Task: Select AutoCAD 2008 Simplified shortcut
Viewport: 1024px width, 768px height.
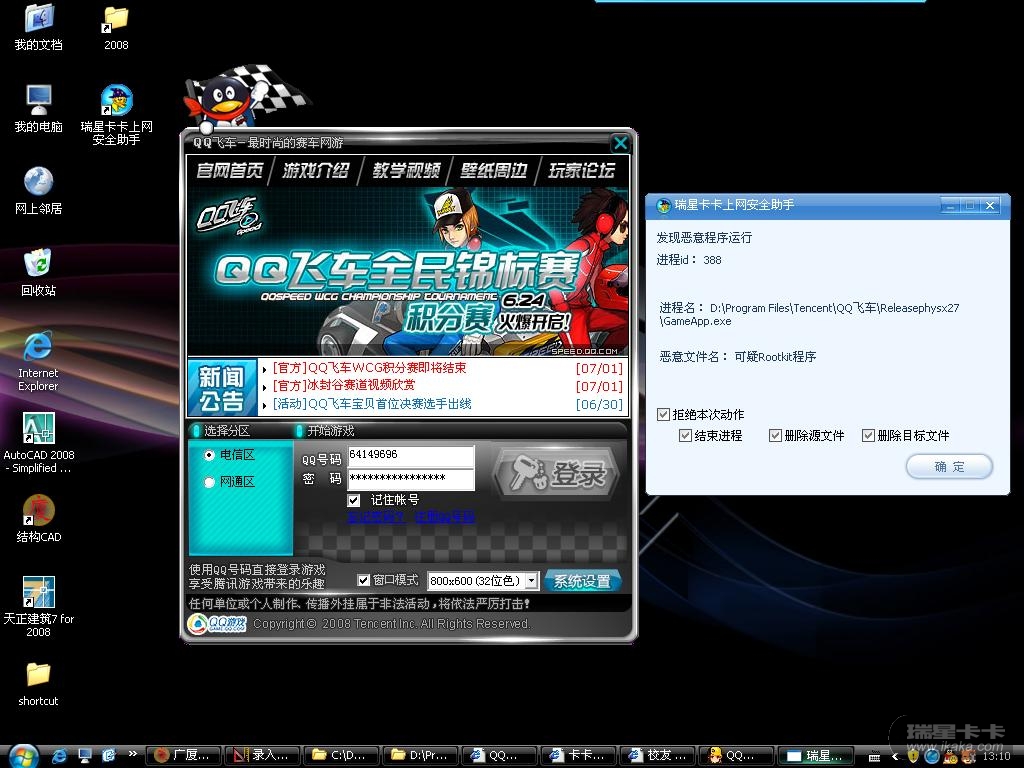Action: (39, 443)
